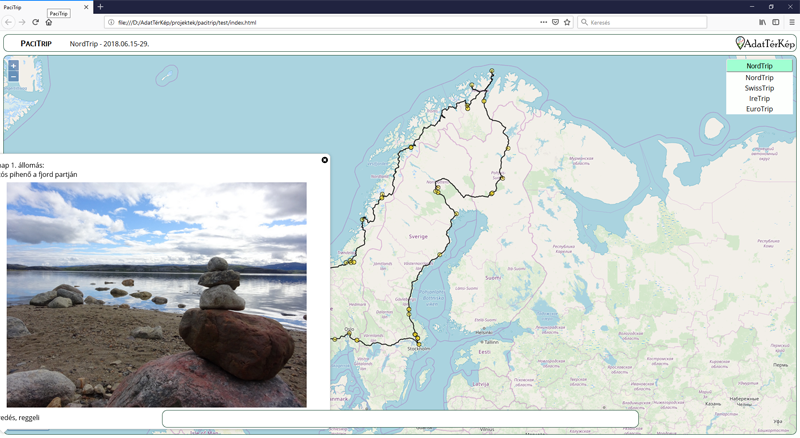
Task: Select SwissTrip from trip list
Action: pyautogui.click(x=759, y=88)
